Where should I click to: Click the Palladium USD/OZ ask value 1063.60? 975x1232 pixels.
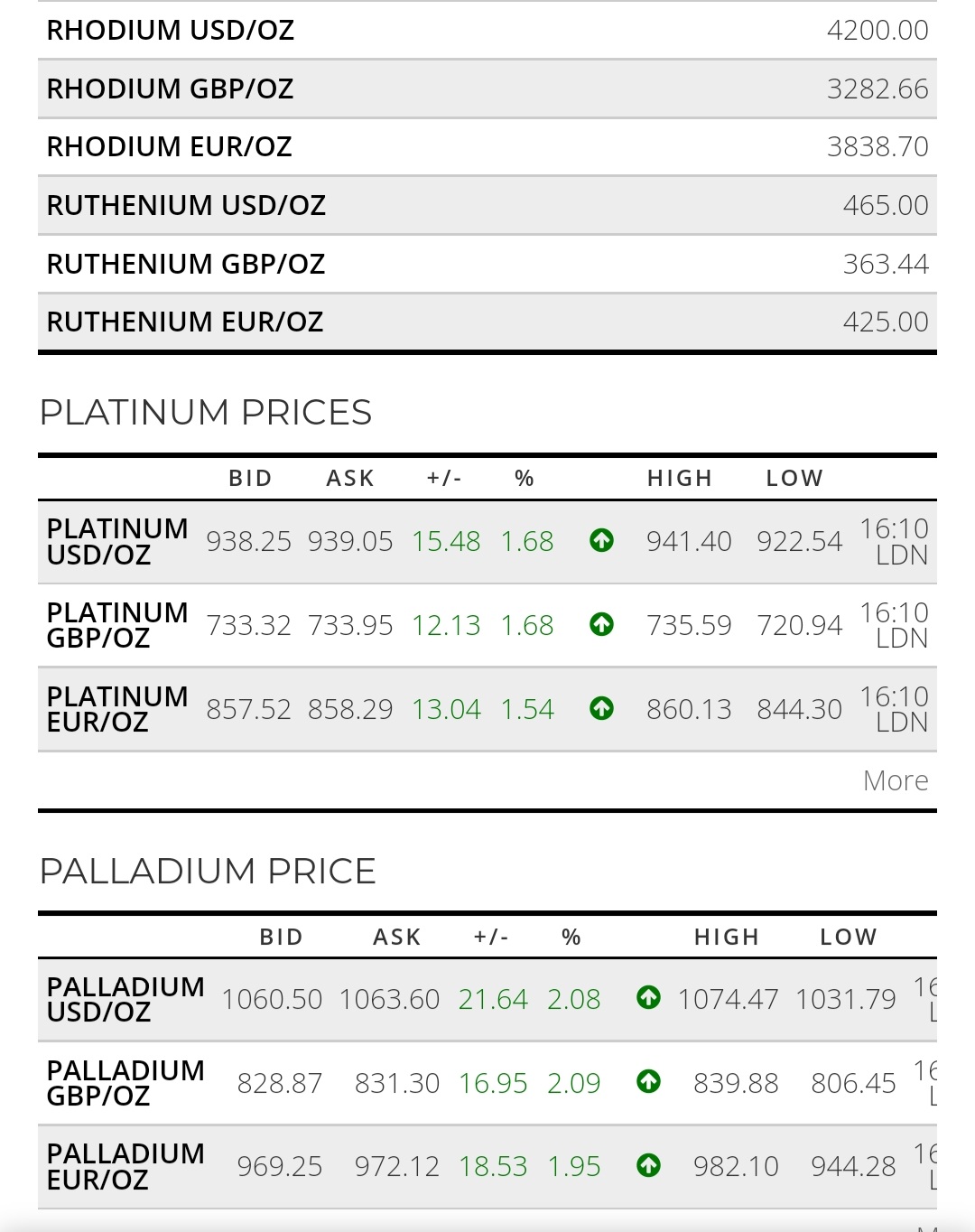pos(389,999)
